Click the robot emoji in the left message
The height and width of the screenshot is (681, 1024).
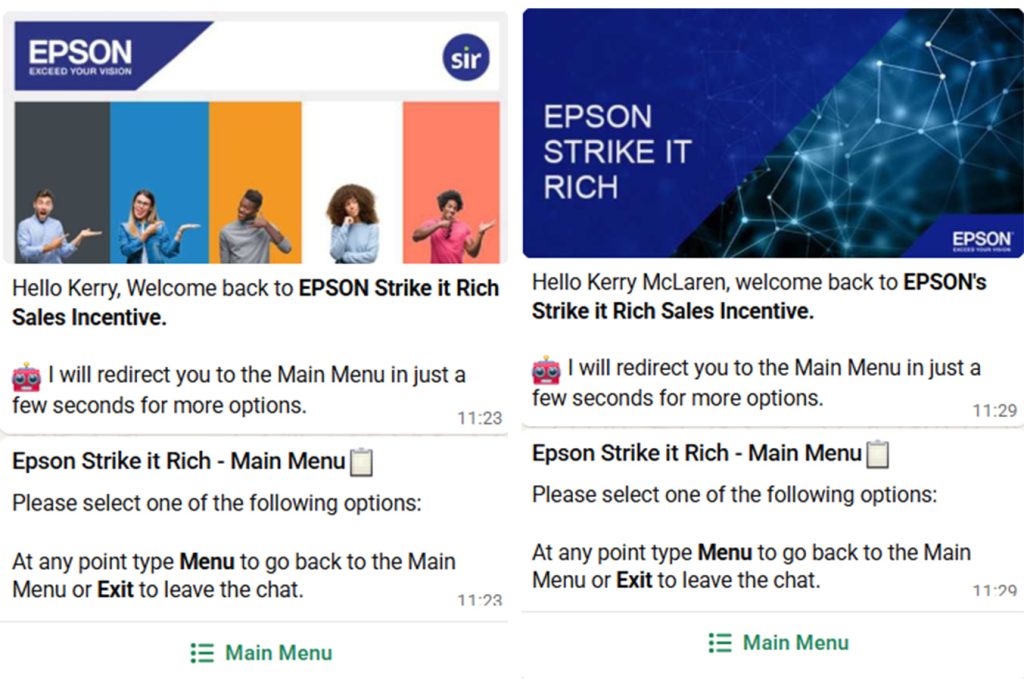(26, 377)
